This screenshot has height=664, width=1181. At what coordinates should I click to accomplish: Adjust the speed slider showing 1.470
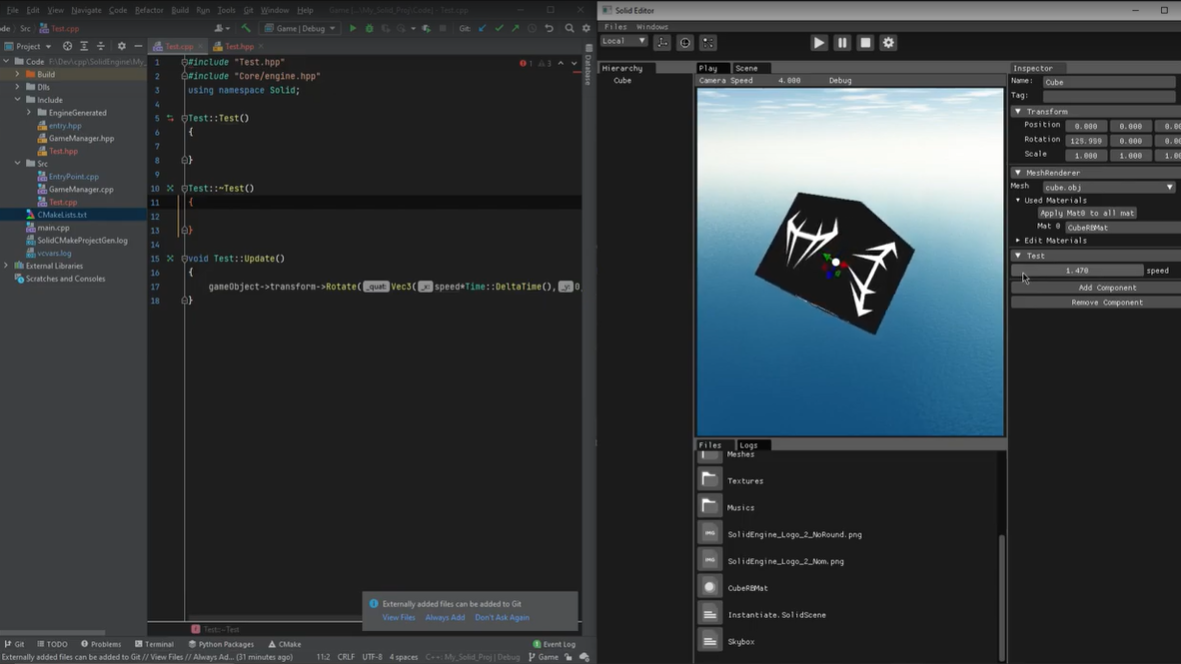click(1077, 270)
